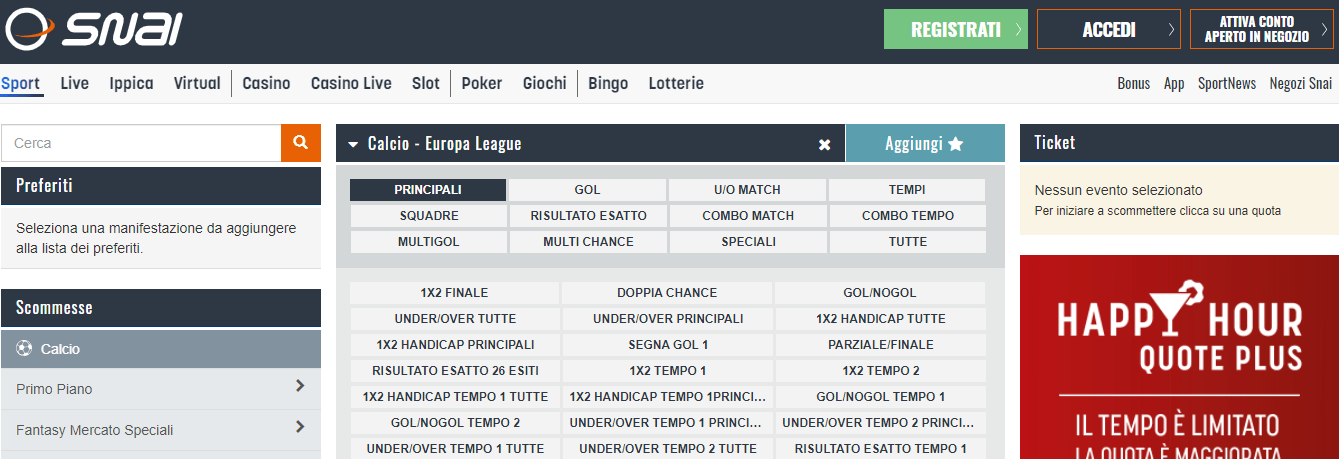Viewport: 1339px width, 459px height.
Task: Click inside the Cerca search field
Action: [140, 143]
